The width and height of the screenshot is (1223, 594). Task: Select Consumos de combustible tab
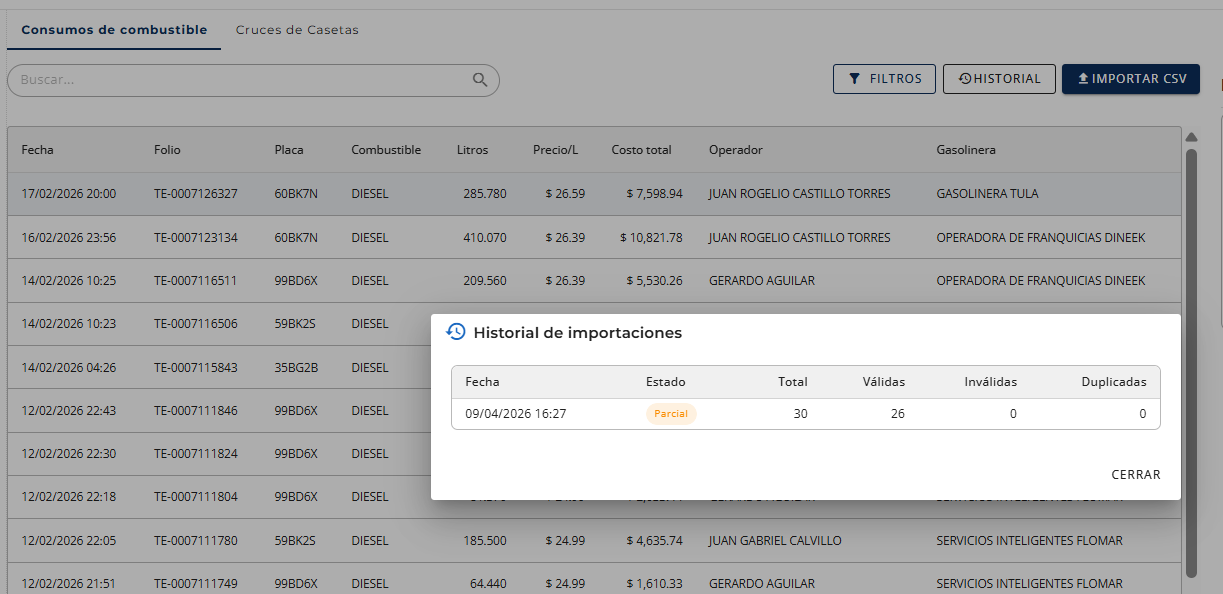(114, 30)
